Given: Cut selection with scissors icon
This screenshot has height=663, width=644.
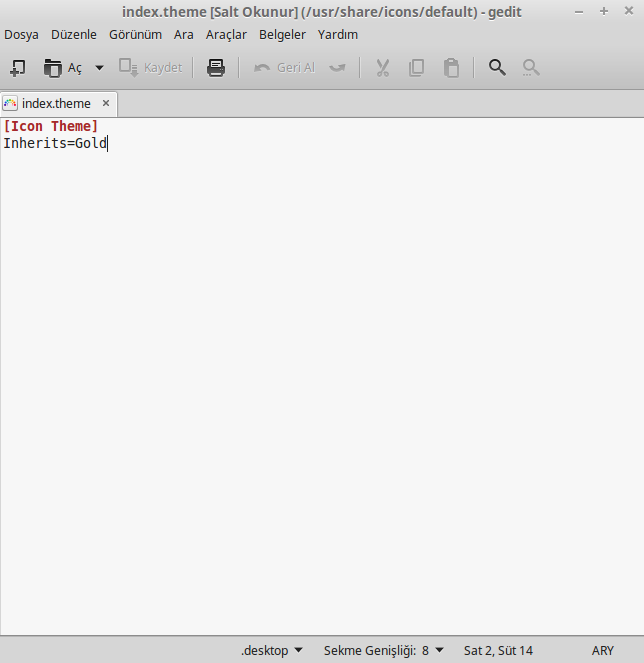Looking at the screenshot, I should pyautogui.click(x=383, y=68).
